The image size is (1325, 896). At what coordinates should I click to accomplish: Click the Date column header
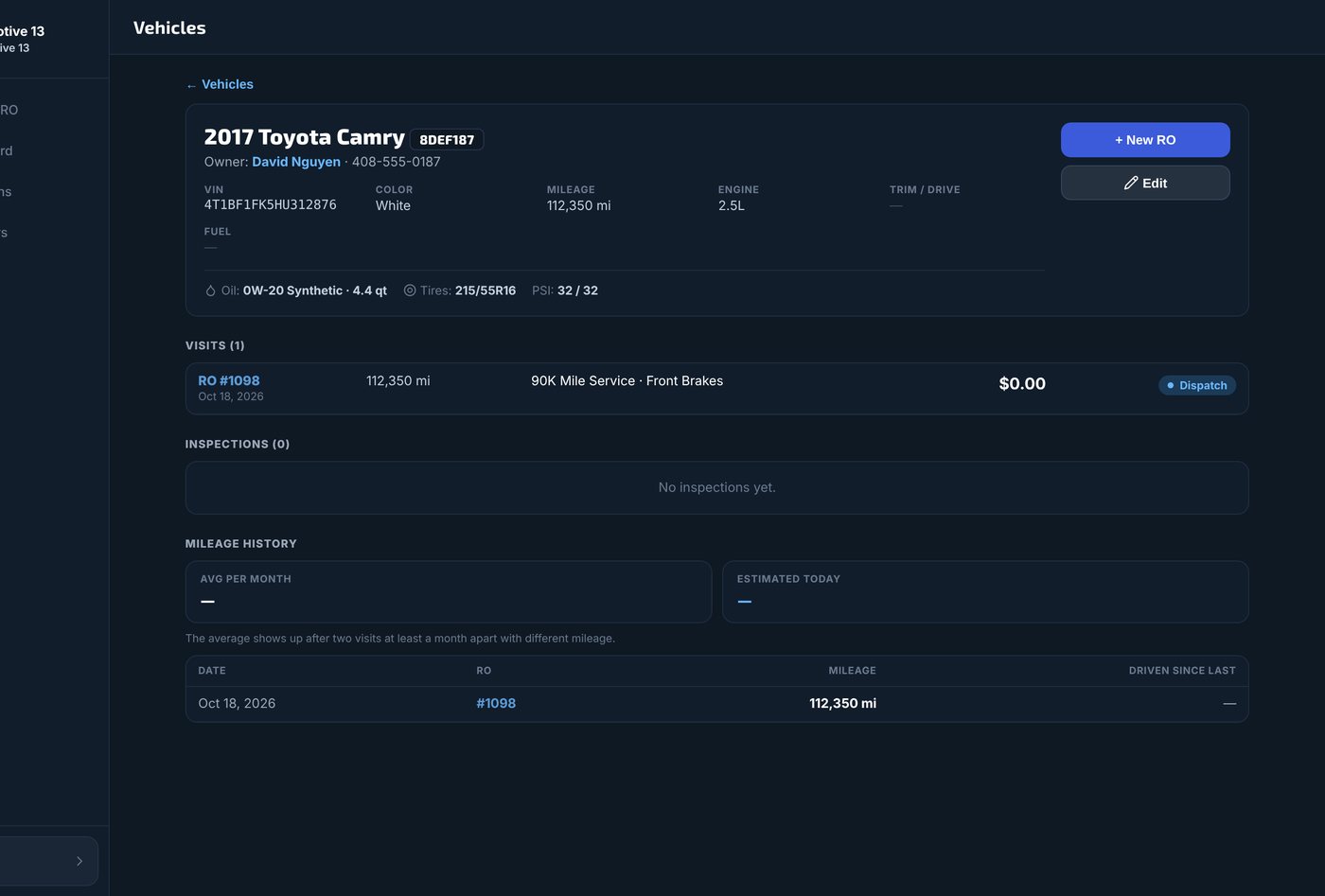click(212, 671)
